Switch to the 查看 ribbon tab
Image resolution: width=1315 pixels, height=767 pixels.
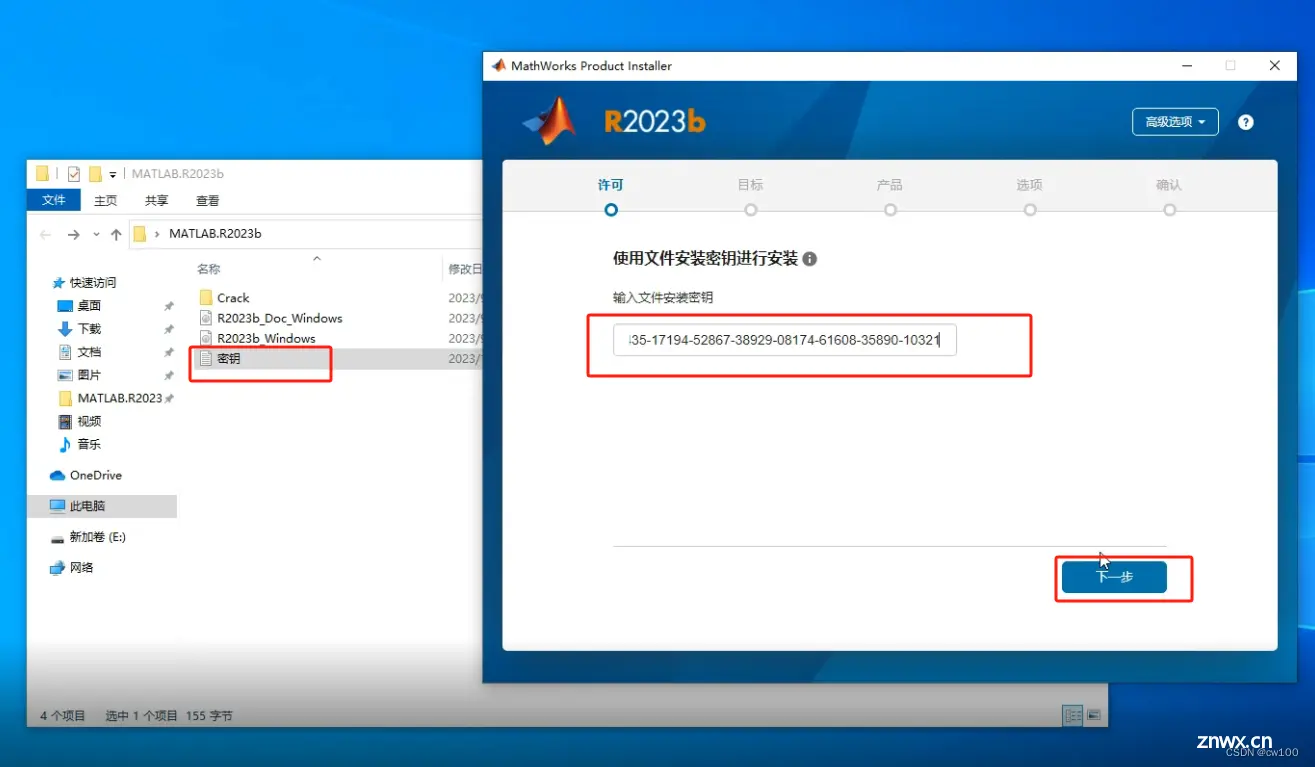[208, 201]
